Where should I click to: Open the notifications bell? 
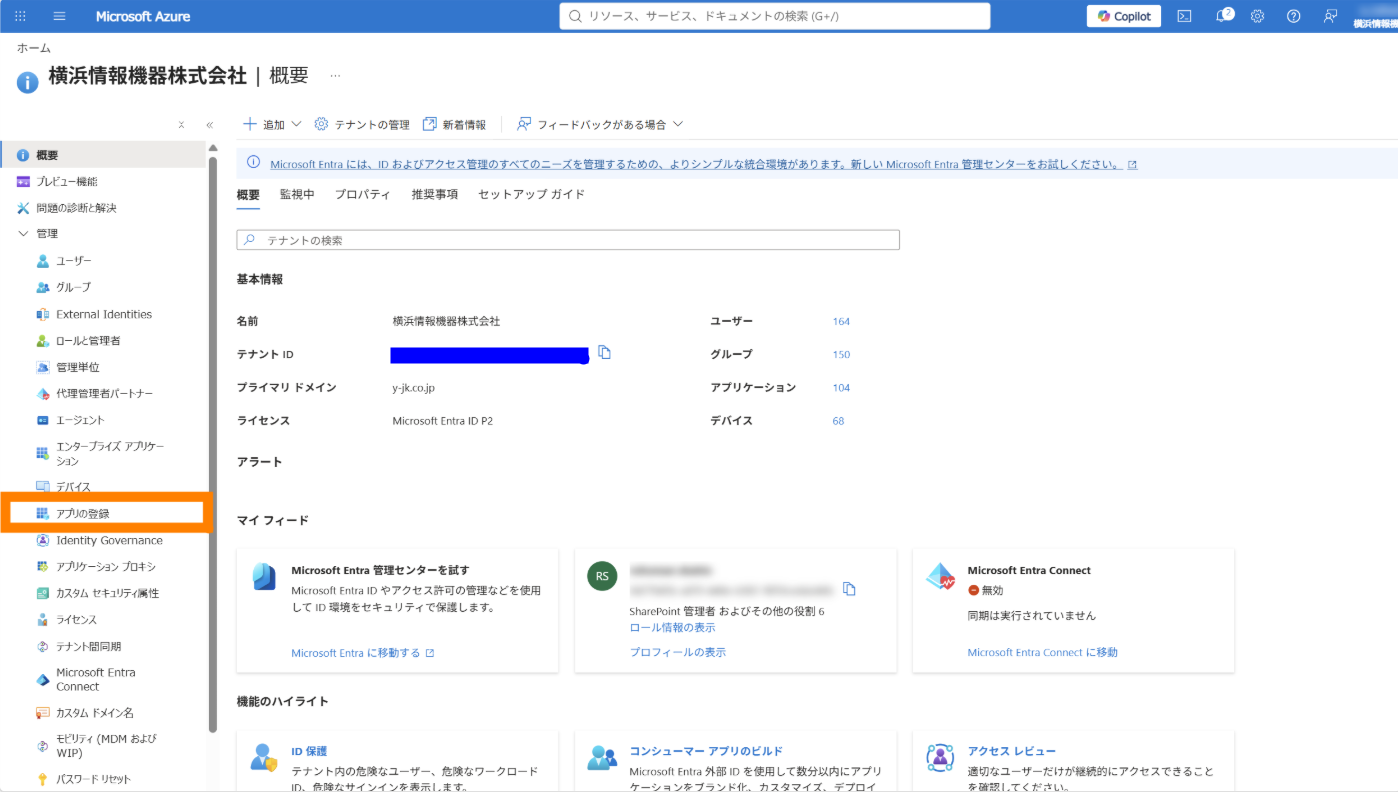click(1222, 16)
